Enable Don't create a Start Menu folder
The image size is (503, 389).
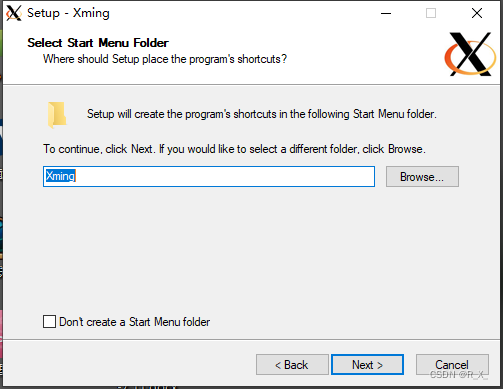[x=49, y=322]
